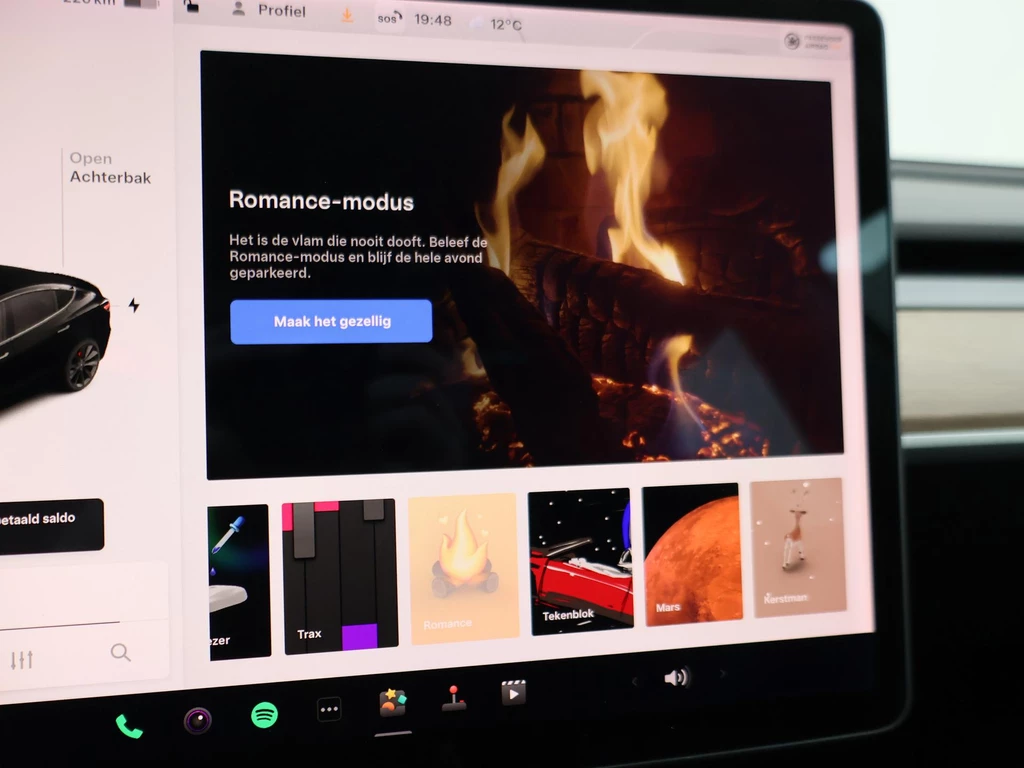The height and width of the screenshot is (768, 1024).
Task: Open the all apps three-dots menu
Action: tap(329, 709)
